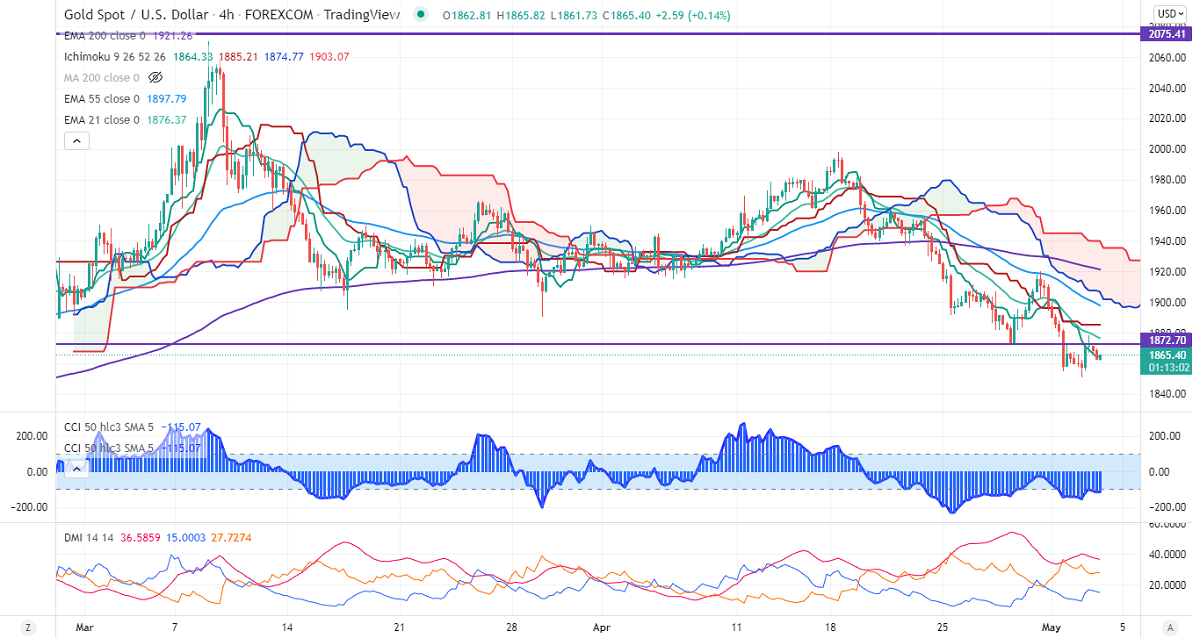Show the hidden MA 200 indicator via eye icon
Image resolution: width=1192 pixels, height=638 pixels.
point(156,78)
